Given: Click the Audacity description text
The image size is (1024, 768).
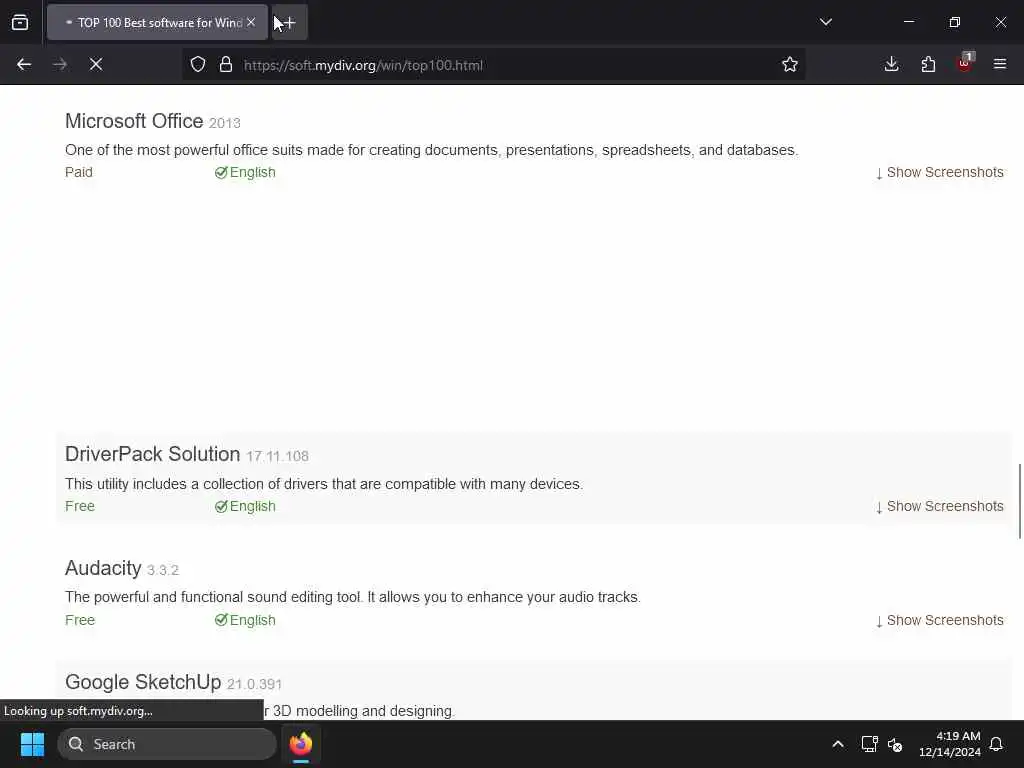Looking at the screenshot, I should (353, 598).
